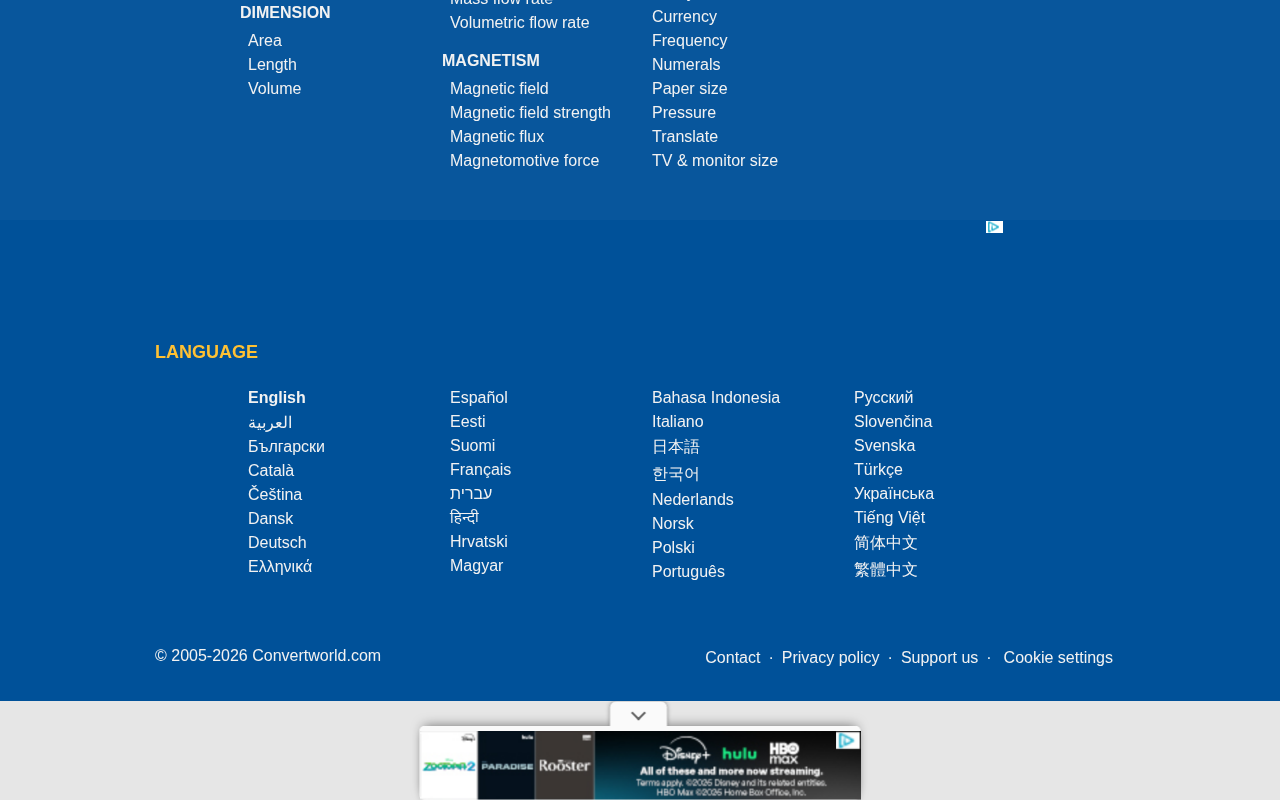This screenshot has height=800, width=1280.
Task: Open the TV & monitor size converter
Action: point(715,161)
